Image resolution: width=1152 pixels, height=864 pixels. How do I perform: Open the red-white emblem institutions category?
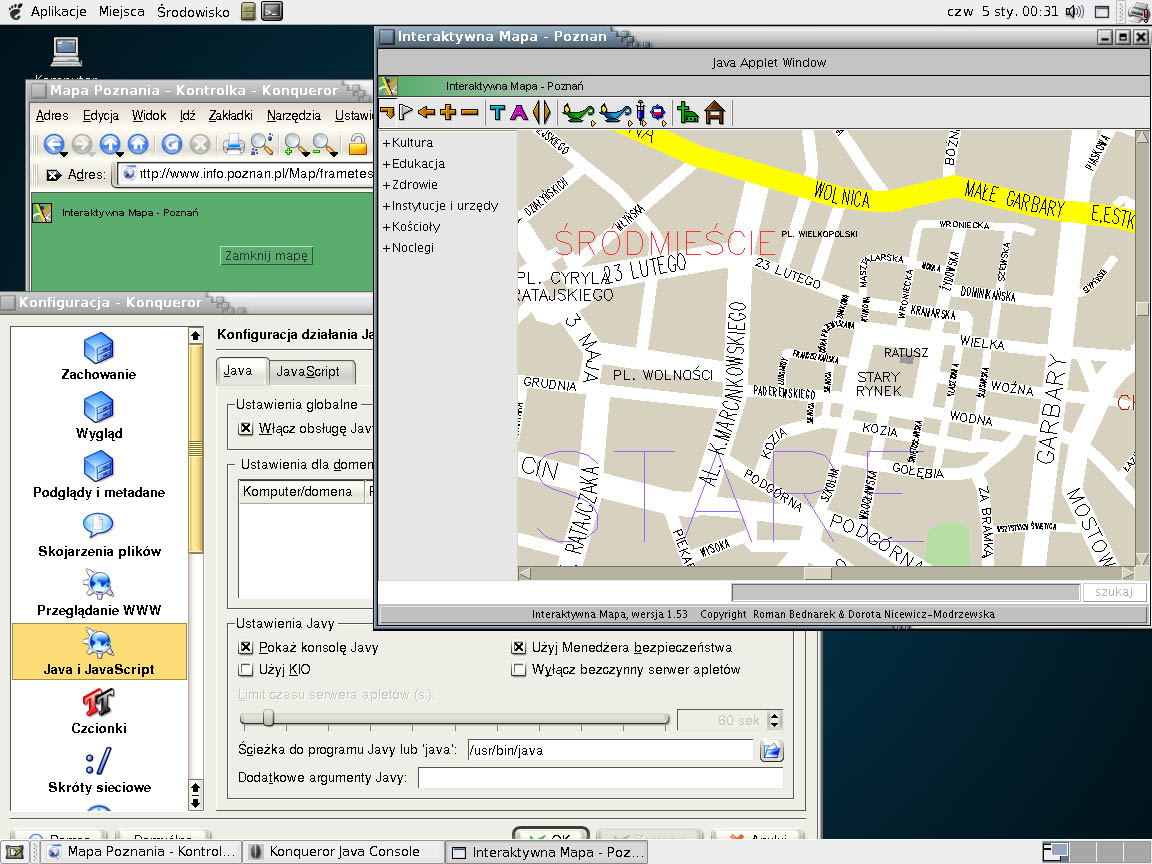pyautogui.click(x=658, y=112)
